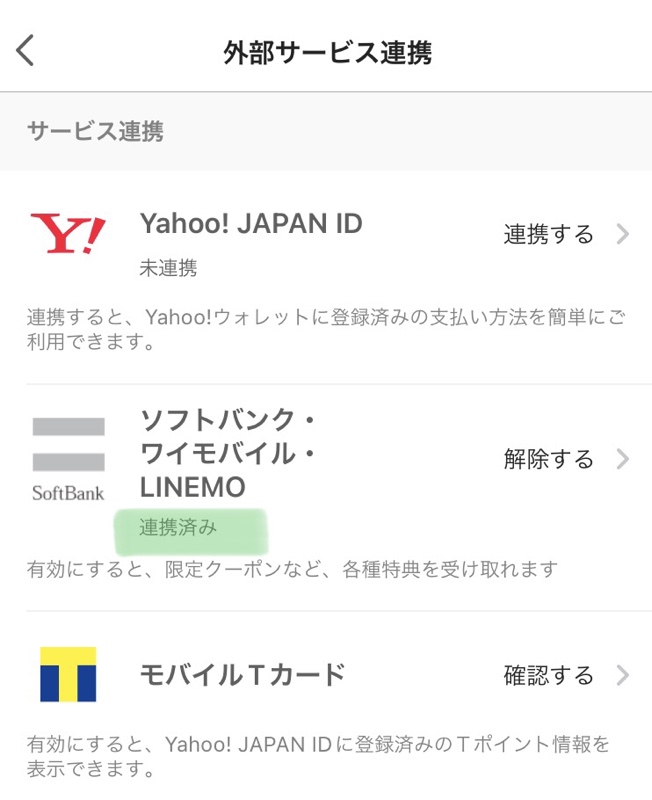Tap the yellow and blue T Card logo
The image size is (652, 800).
point(68,674)
